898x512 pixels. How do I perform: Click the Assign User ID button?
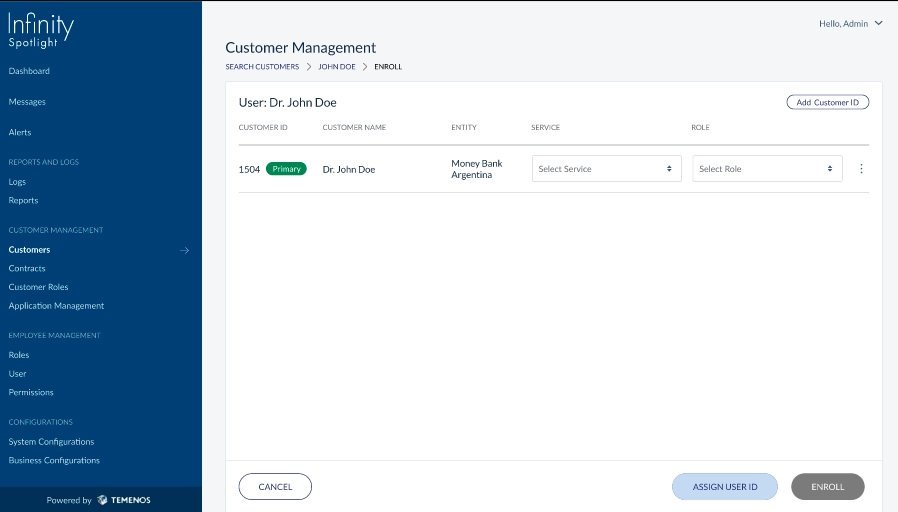point(725,487)
